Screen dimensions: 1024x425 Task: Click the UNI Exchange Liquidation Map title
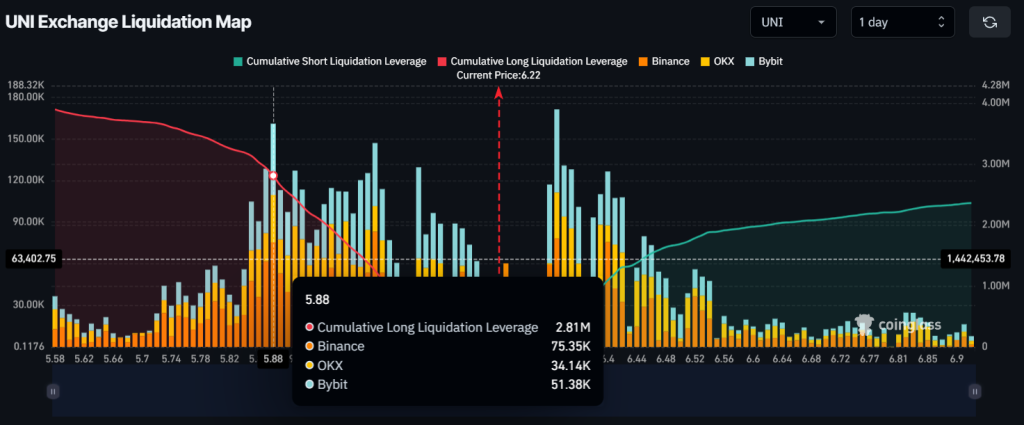coord(129,21)
